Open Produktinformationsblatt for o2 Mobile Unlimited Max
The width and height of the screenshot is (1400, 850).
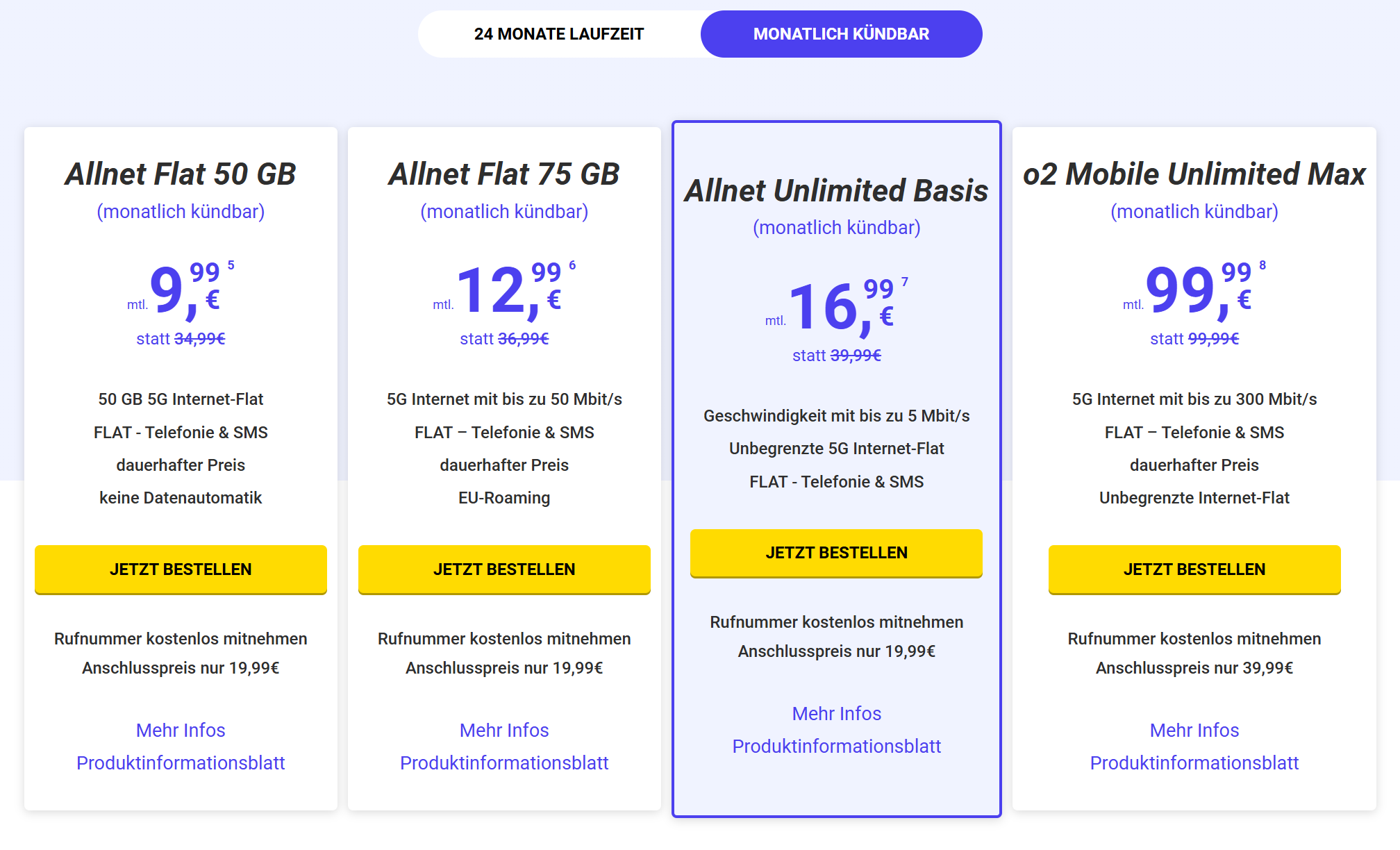[x=1194, y=762]
